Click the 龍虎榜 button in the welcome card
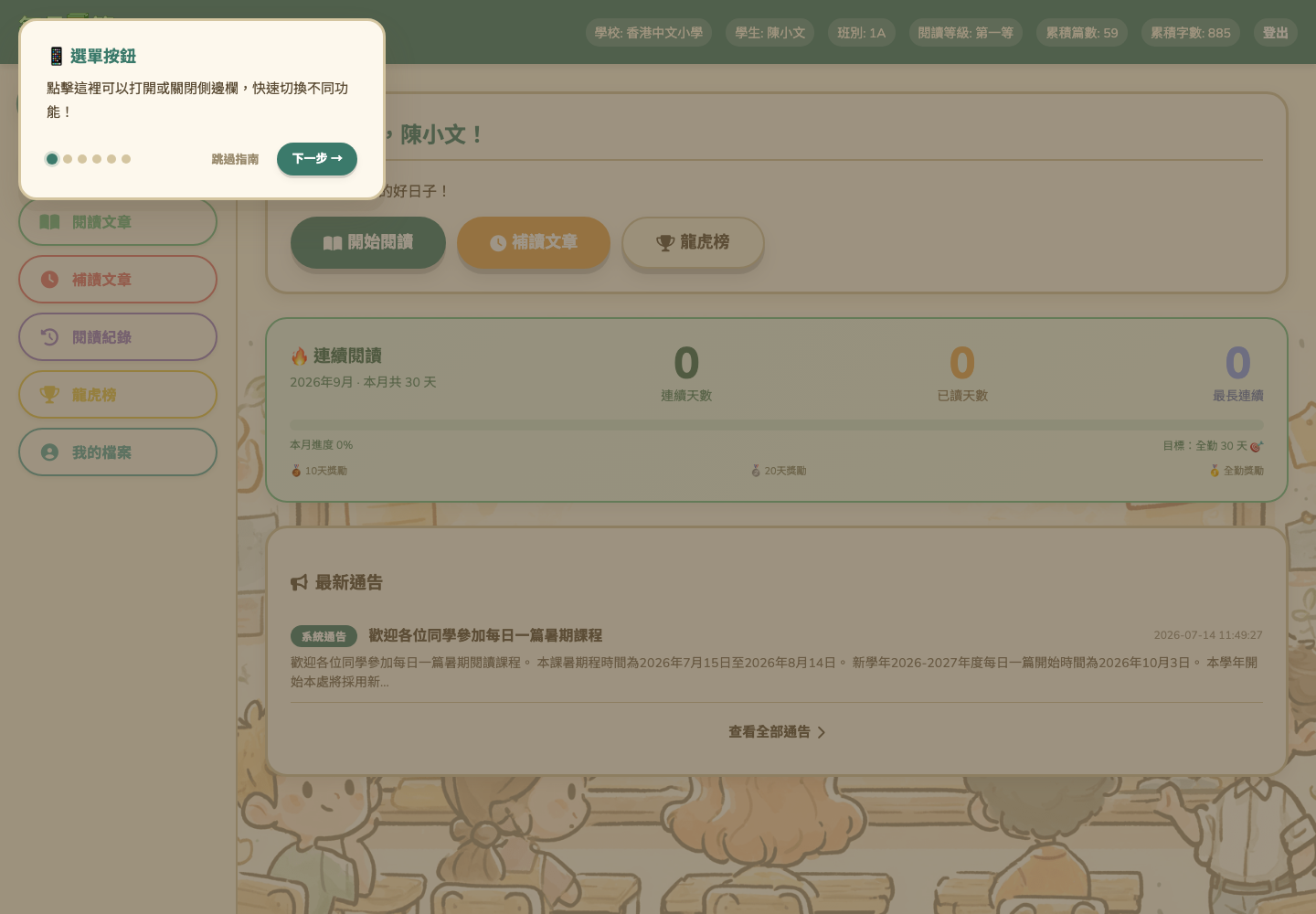1316x914 pixels. pyautogui.click(x=693, y=242)
